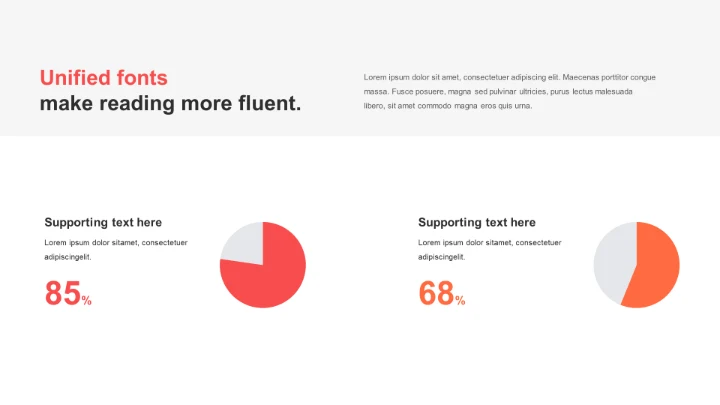Screen dimensions: 720x405
Task: Click the percent sign beside 68
Action: [460, 300]
